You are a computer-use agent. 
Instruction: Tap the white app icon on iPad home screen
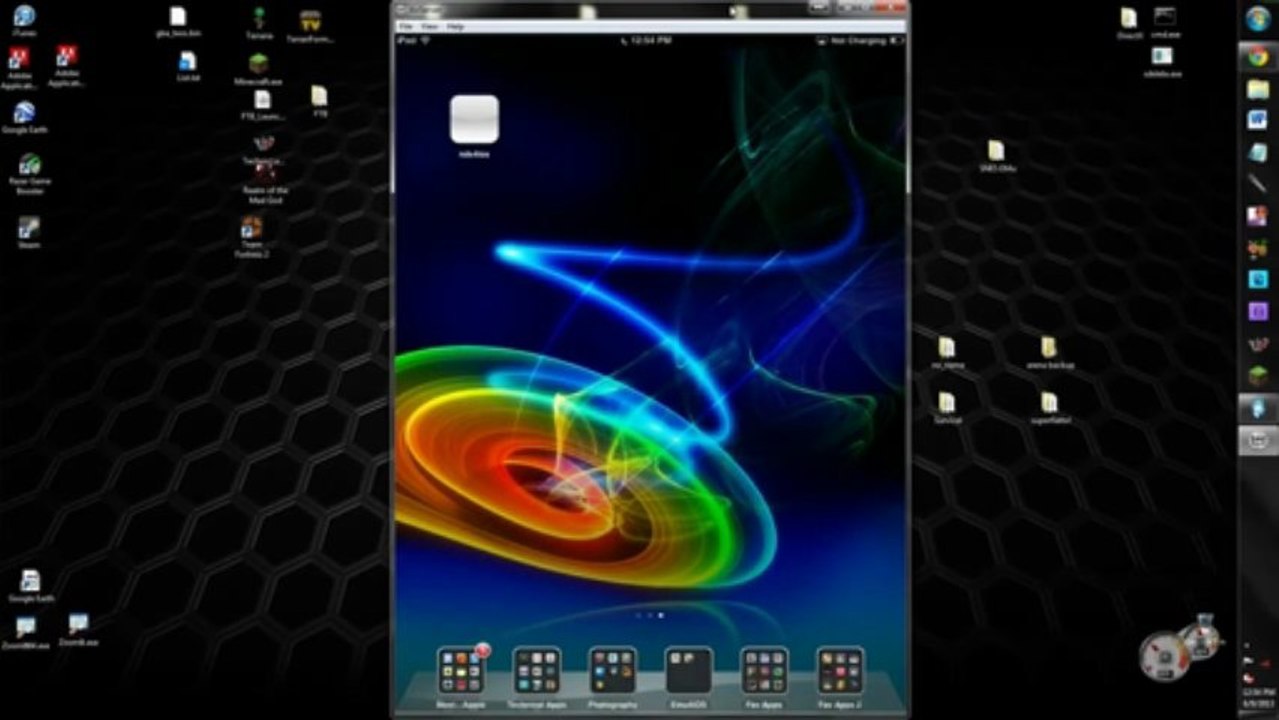474,120
